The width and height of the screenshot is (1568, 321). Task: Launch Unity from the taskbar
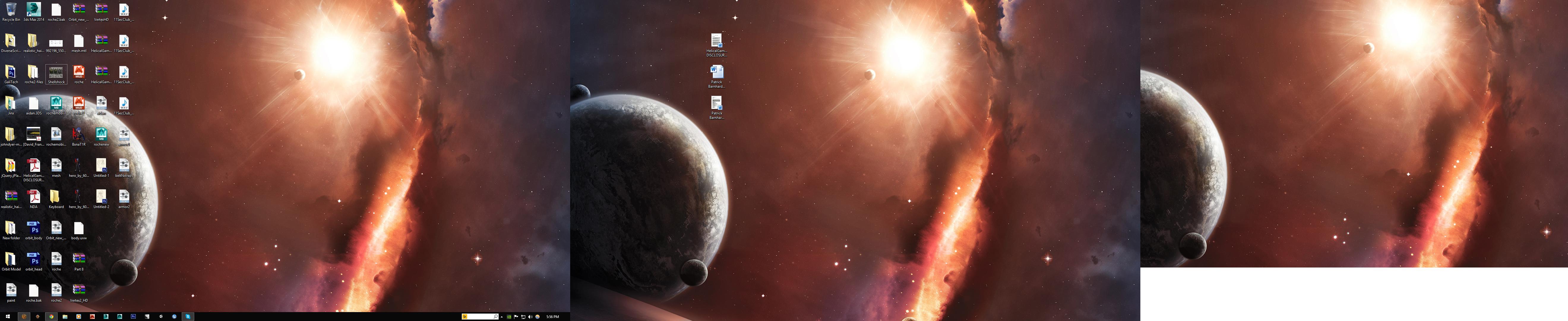tap(161, 317)
